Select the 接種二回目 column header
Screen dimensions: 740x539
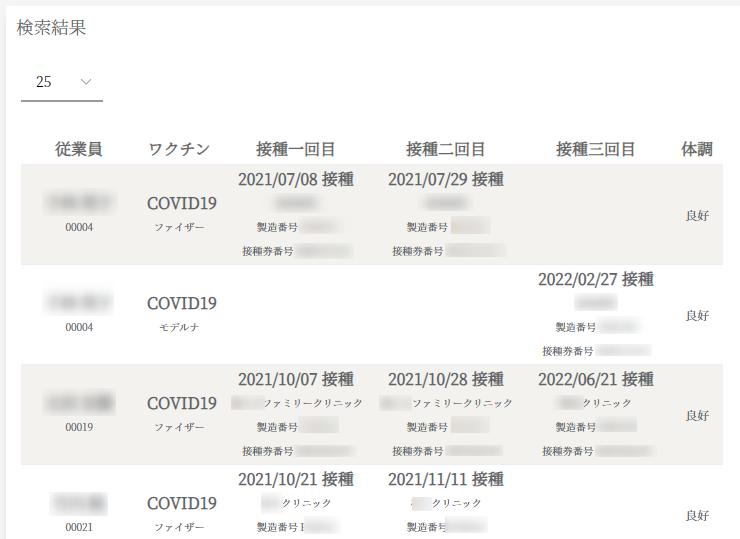pyautogui.click(x=445, y=149)
